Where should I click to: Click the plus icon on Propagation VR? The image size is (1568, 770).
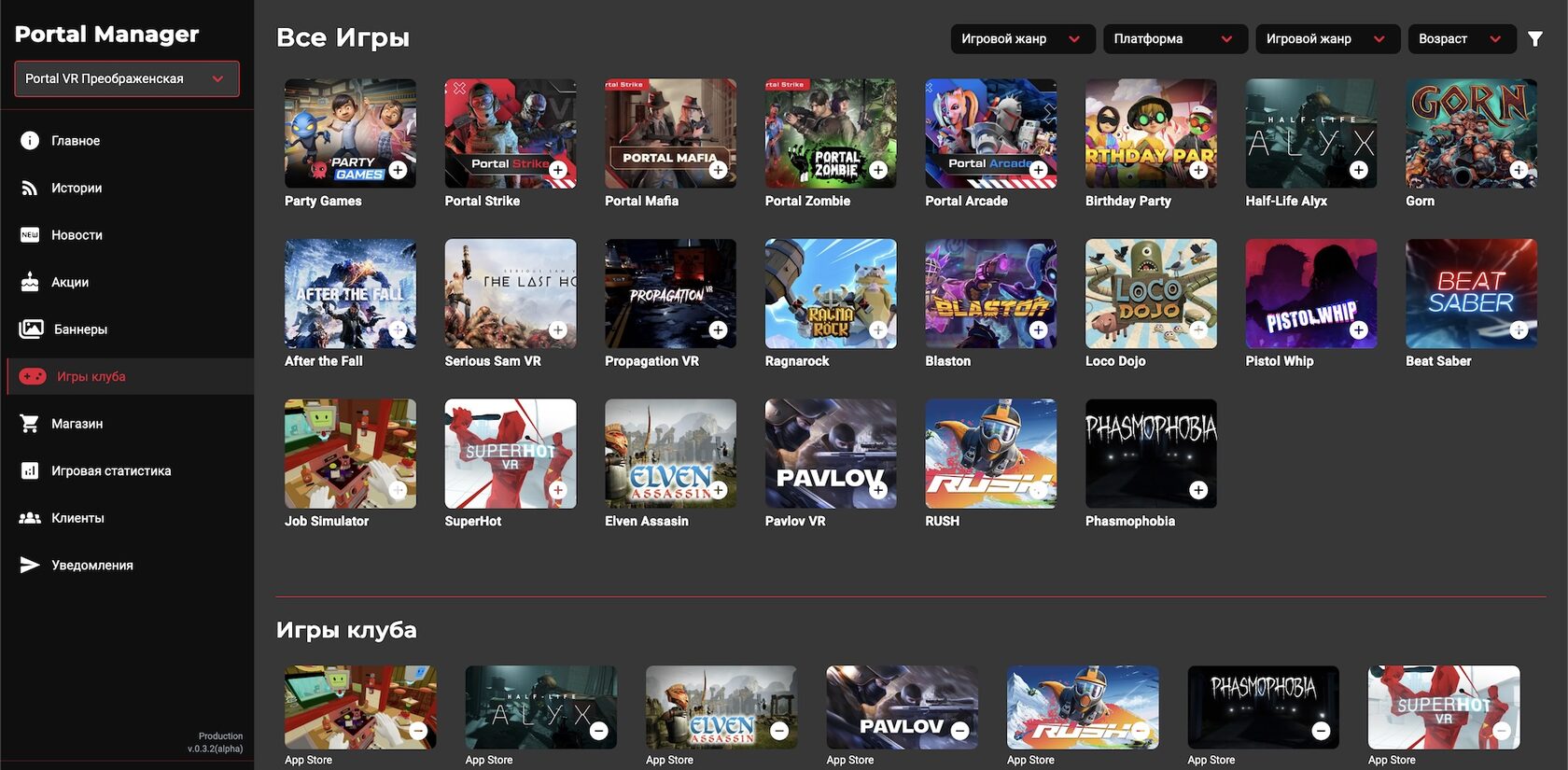[718, 329]
